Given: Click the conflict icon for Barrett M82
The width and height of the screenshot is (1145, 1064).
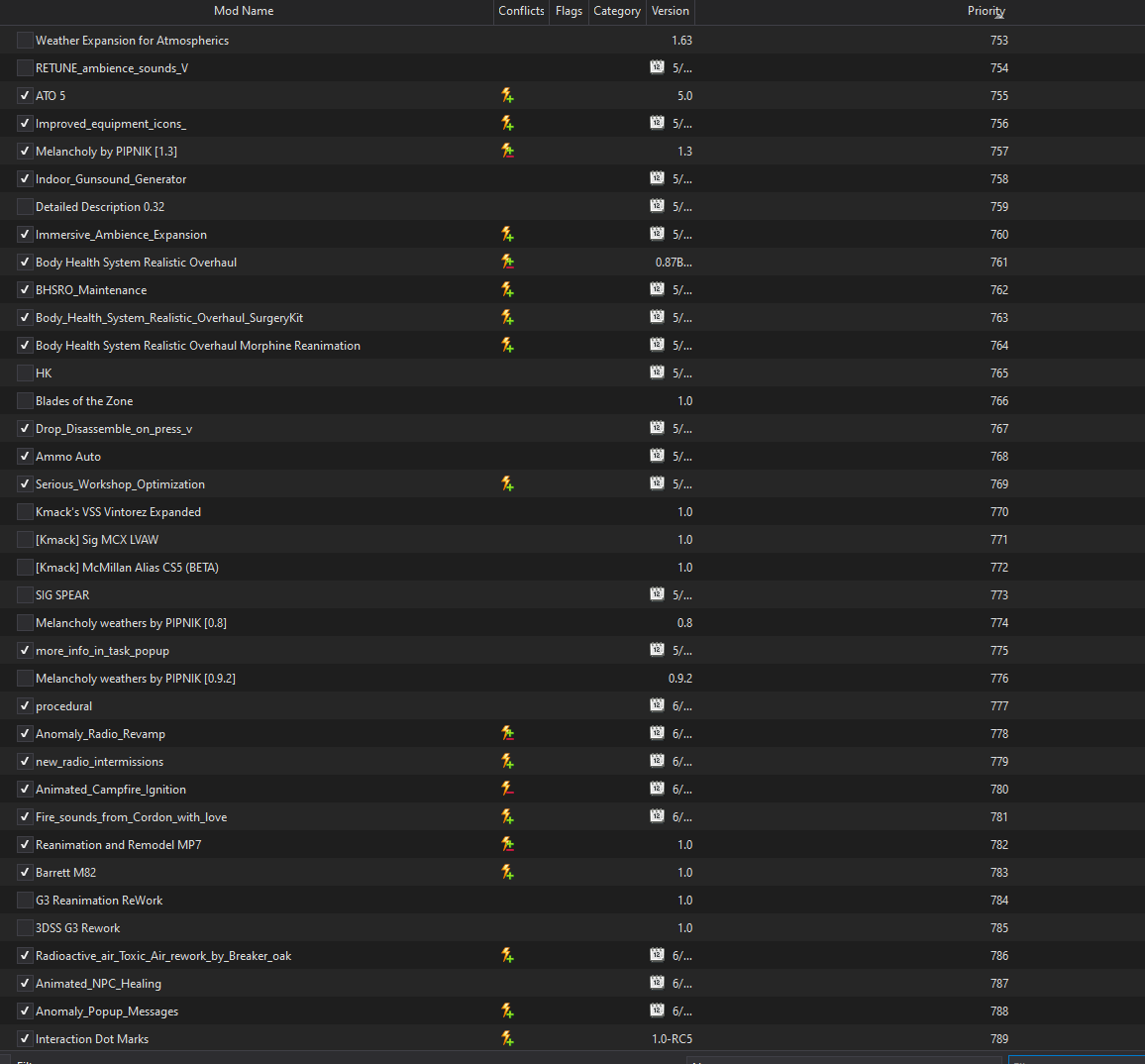Looking at the screenshot, I should click(507, 873).
